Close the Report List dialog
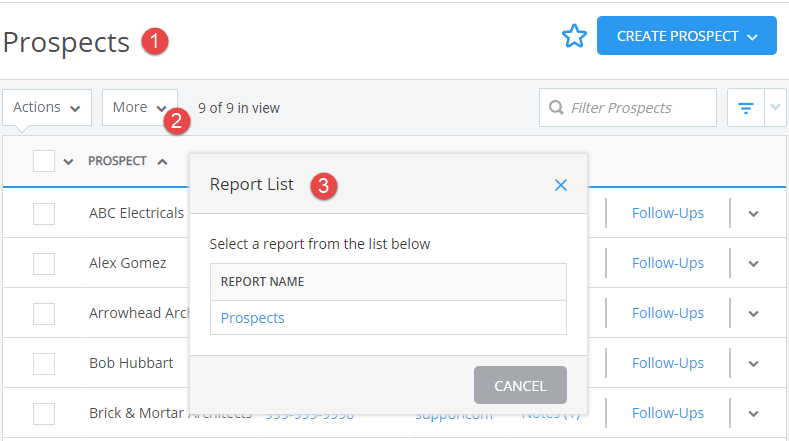The height and width of the screenshot is (441, 789). point(561,185)
